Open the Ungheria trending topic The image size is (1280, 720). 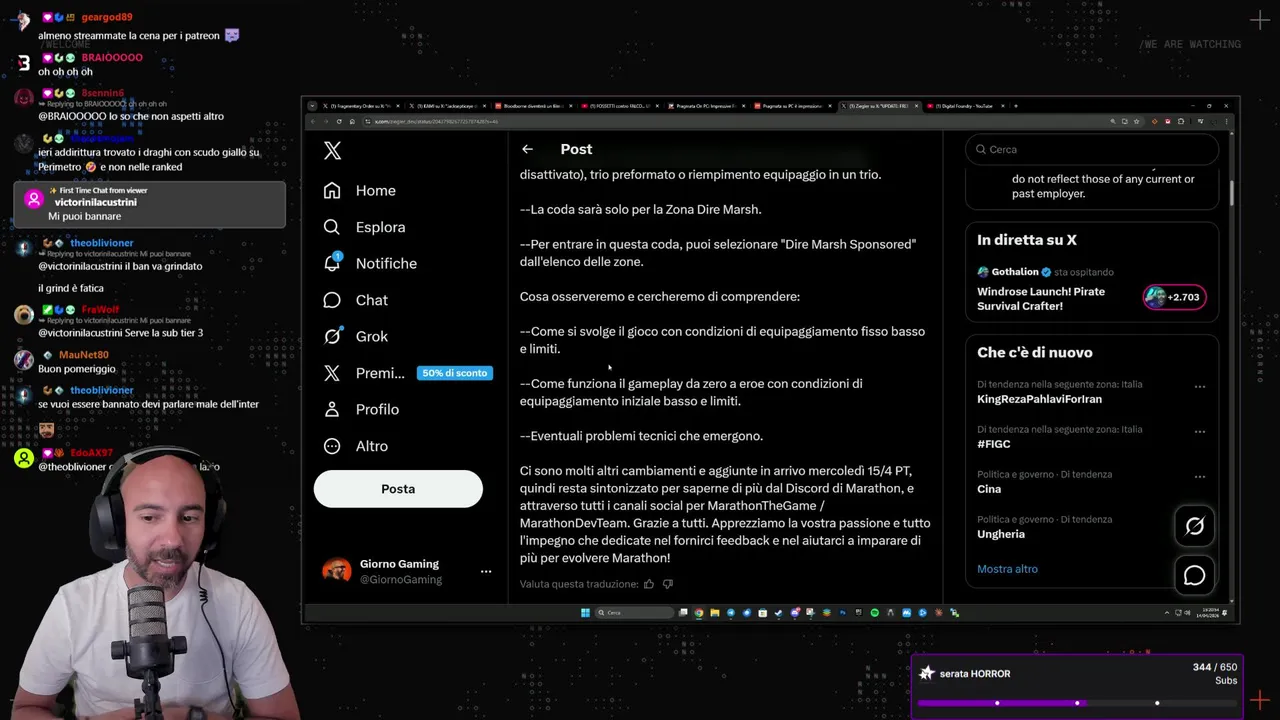coord(1001,534)
